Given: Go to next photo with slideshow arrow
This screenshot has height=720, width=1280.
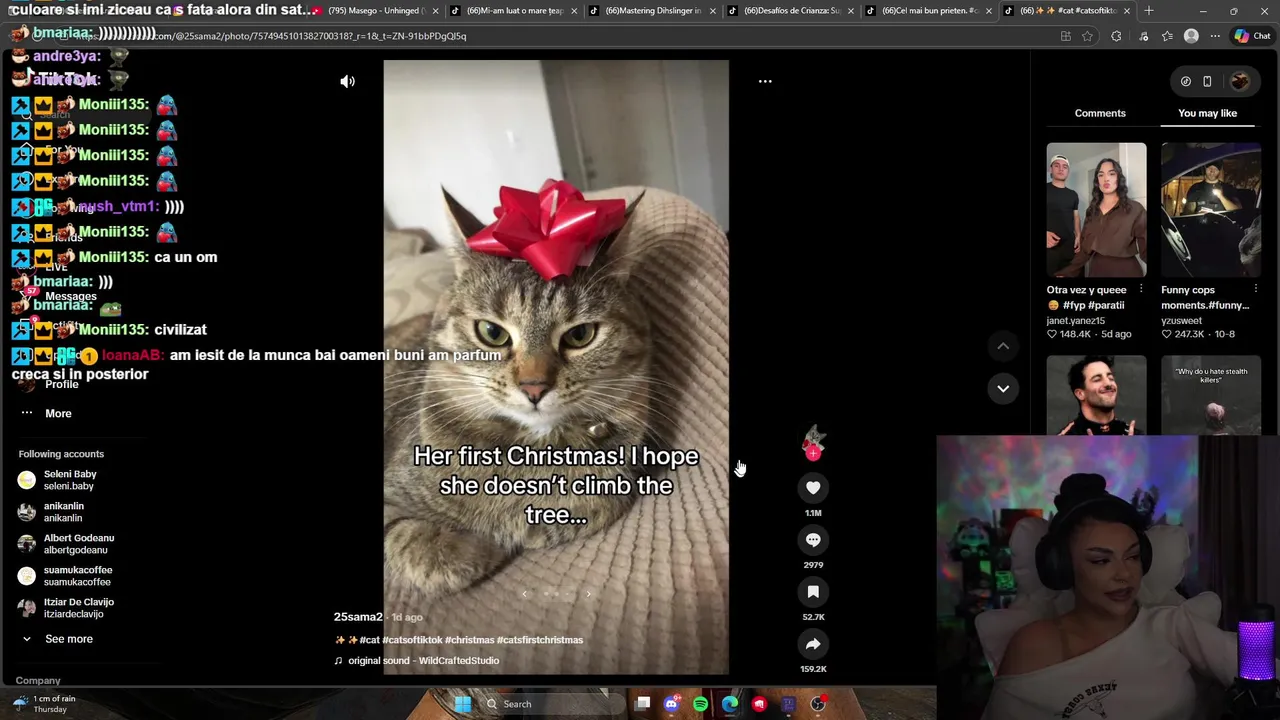Looking at the screenshot, I should [588, 594].
